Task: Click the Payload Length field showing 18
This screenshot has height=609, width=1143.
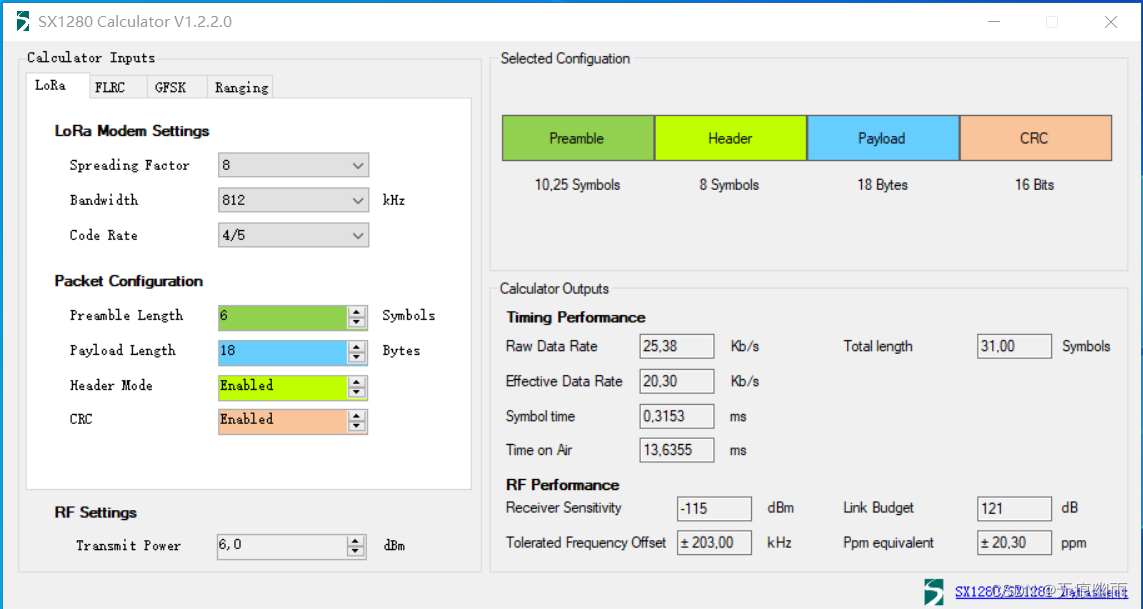Action: tap(283, 352)
